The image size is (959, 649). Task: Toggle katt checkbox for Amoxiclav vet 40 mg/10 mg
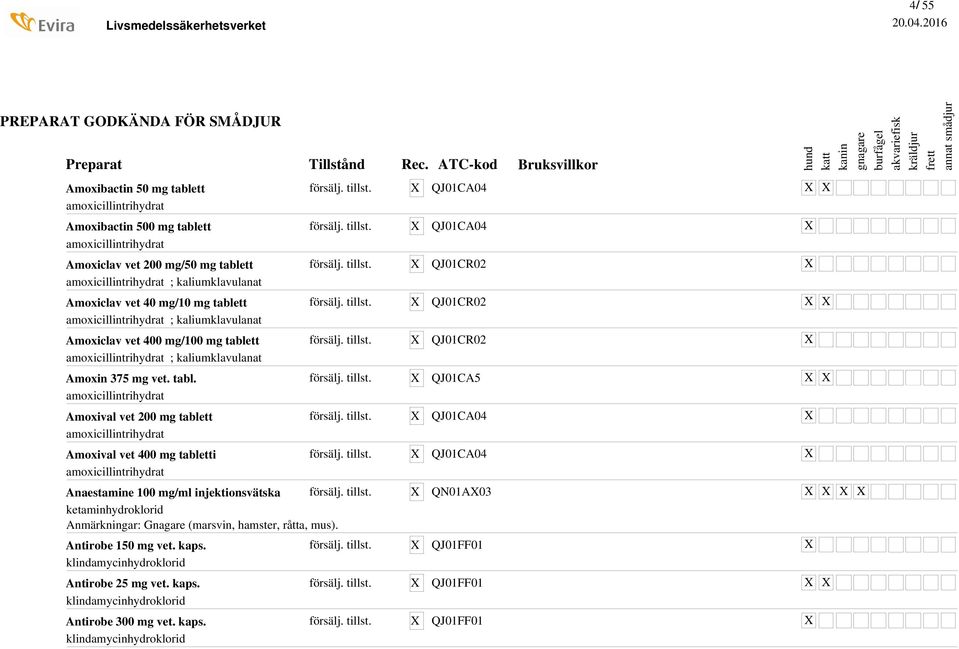point(826,301)
